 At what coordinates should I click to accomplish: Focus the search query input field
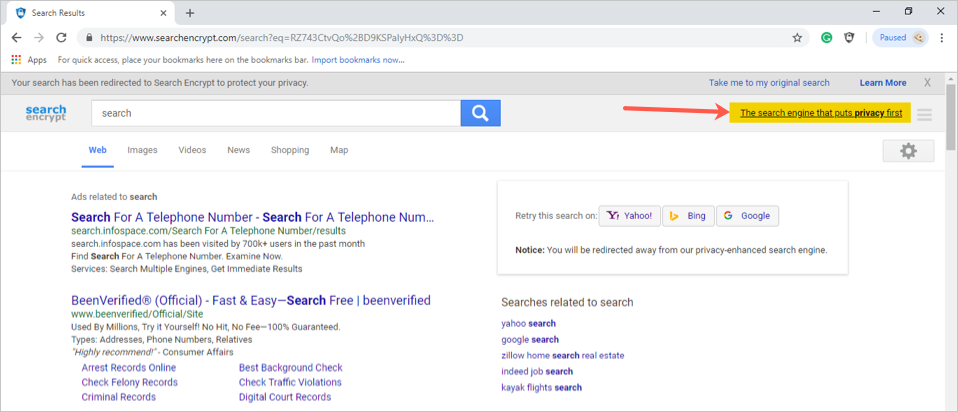[x=275, y=113]
